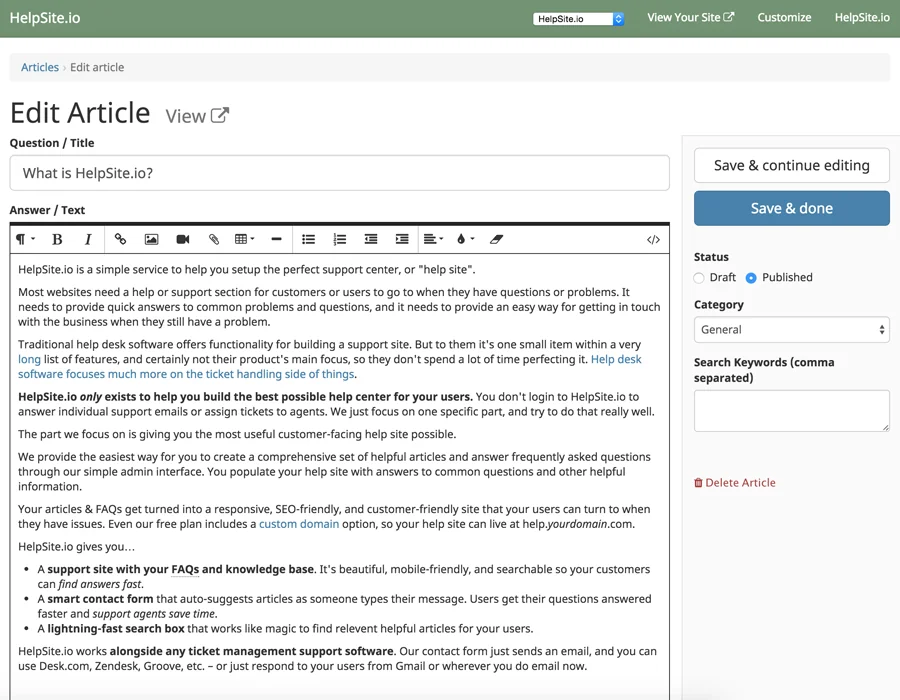
Task: Insert a hyperlink using the link icon
Action: tap(120, 239)
